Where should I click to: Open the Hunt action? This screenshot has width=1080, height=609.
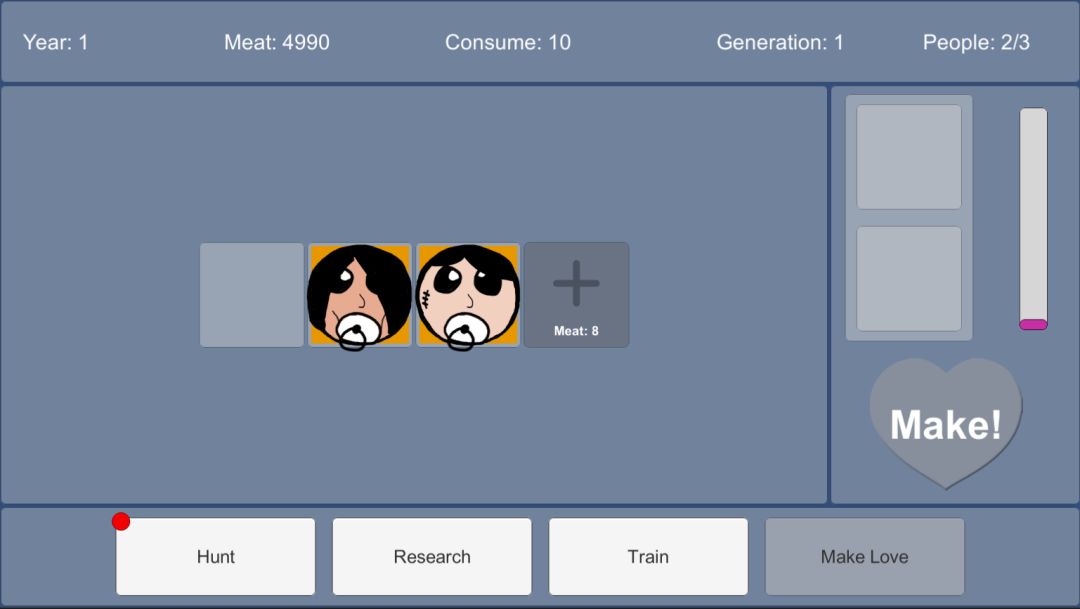tap(216, 557)
